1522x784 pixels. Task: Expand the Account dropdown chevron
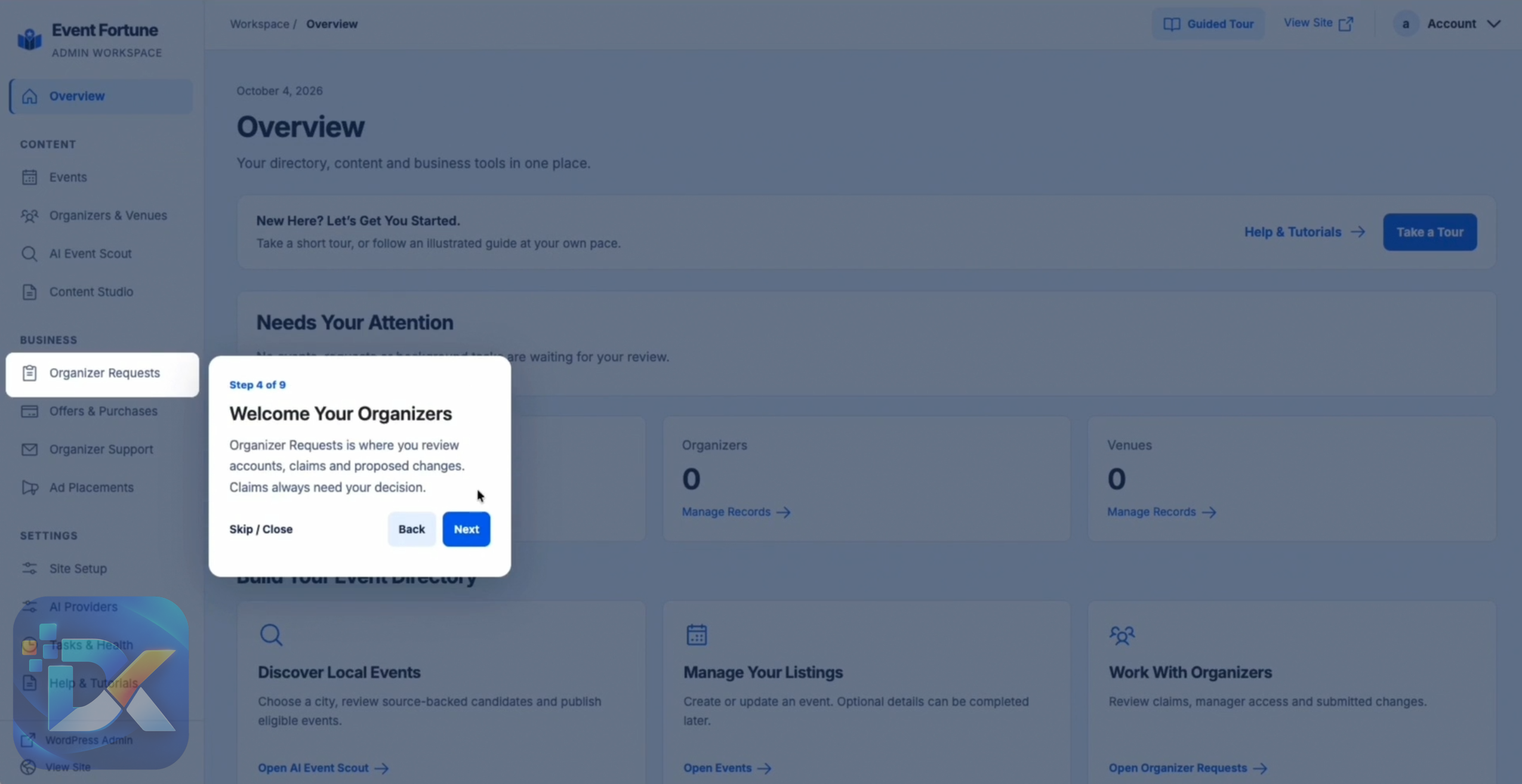(1493, 24)
